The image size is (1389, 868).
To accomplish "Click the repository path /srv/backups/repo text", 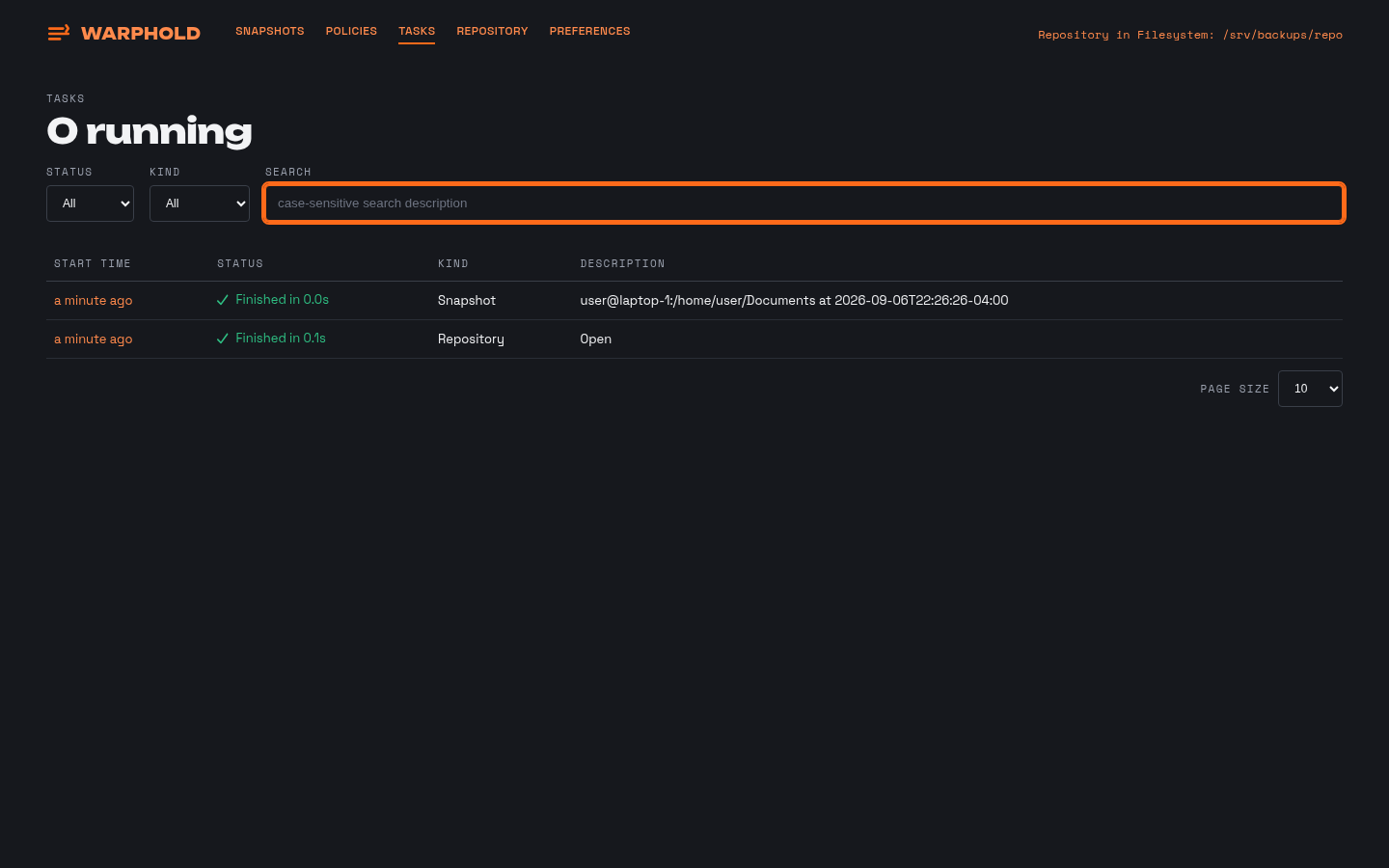I will pos(1283,35).
